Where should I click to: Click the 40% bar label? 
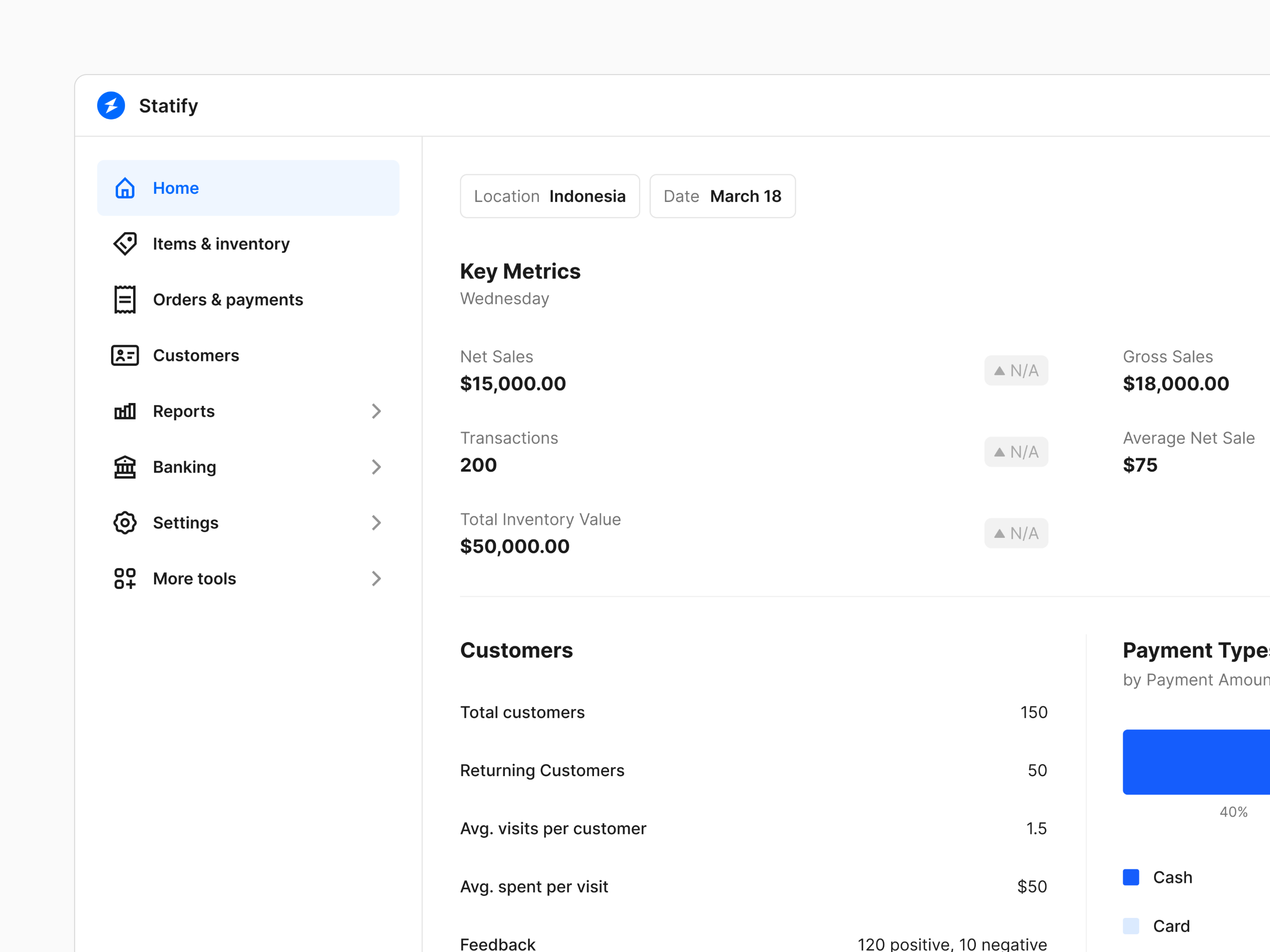[x=1233, y=812]
